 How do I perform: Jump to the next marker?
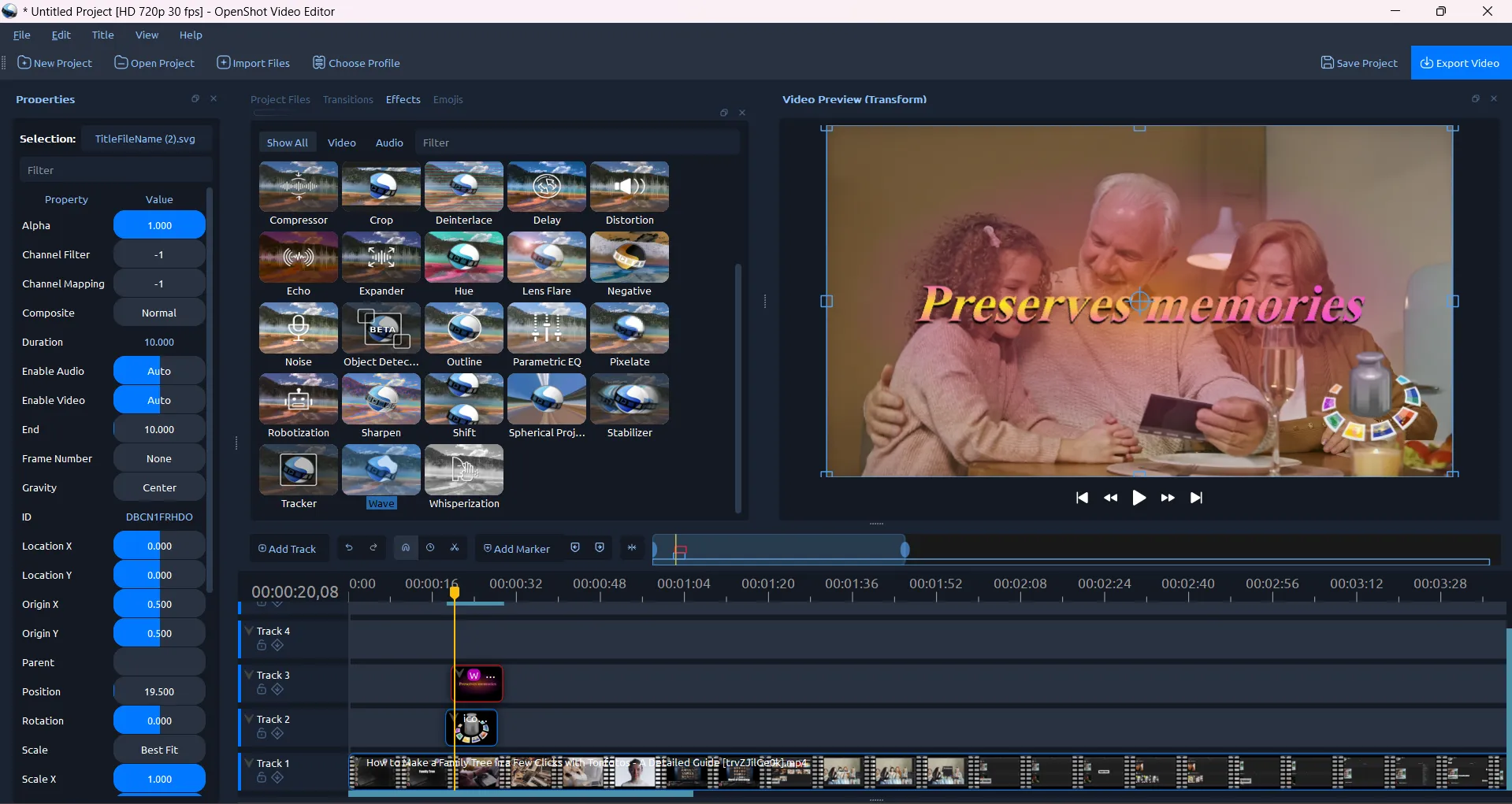[600, 548]
